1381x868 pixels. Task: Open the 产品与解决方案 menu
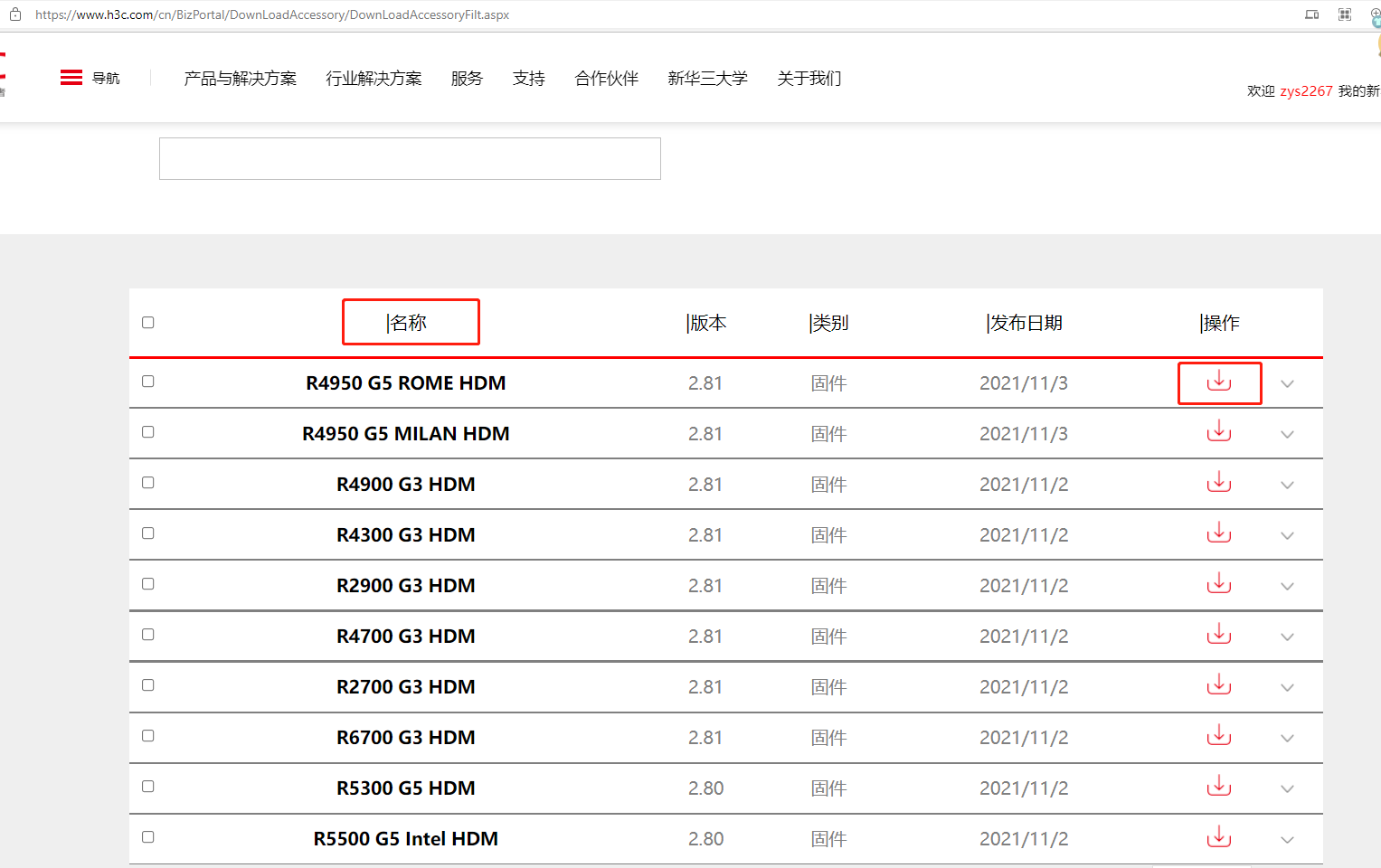(x=241, y=79)
